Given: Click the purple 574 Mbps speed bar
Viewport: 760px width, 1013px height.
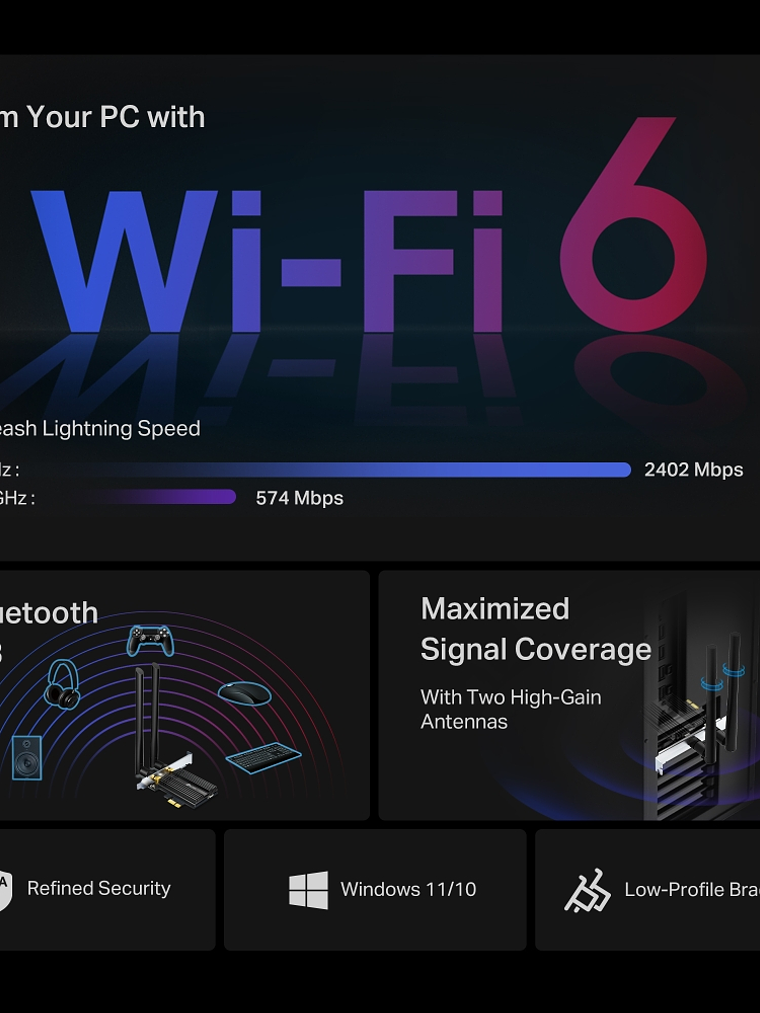Looking at the screenshot, I should click(x=155, y=497).
